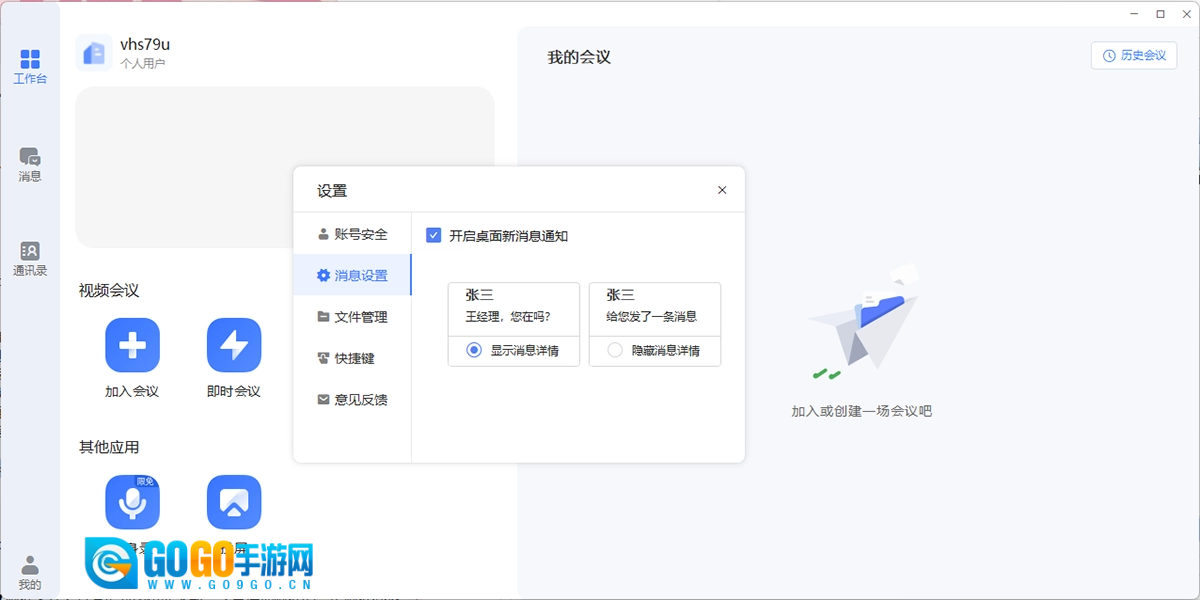The image size is (1200, 600).
Task: Maximize the application window
Action: (1160, 14)
